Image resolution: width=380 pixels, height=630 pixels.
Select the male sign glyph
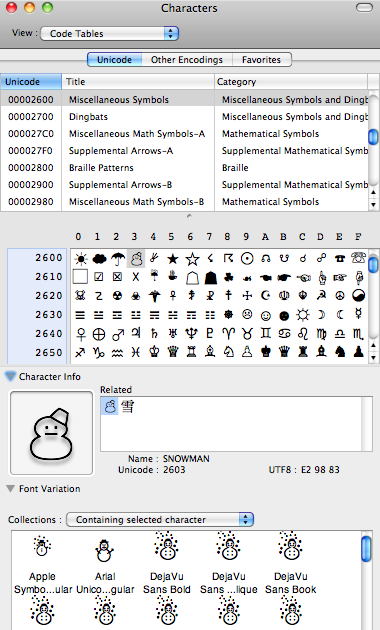pyautogui.click(x=118, y=334)
